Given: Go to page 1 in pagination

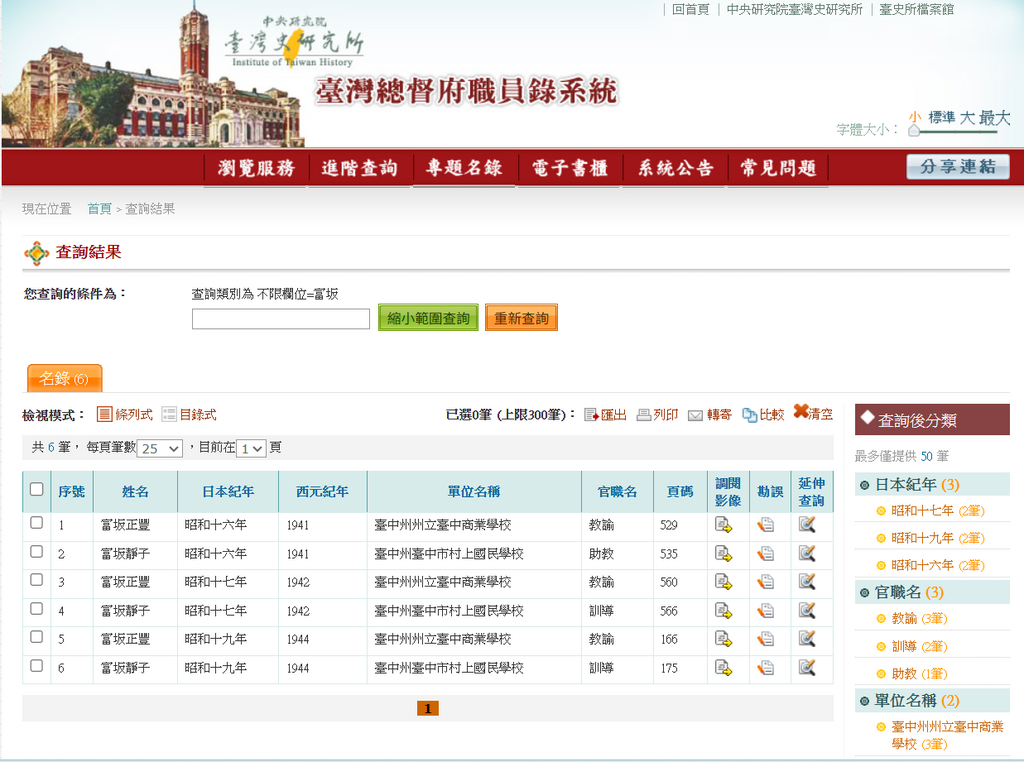Looking at the screenshot, I should point(428,708).
